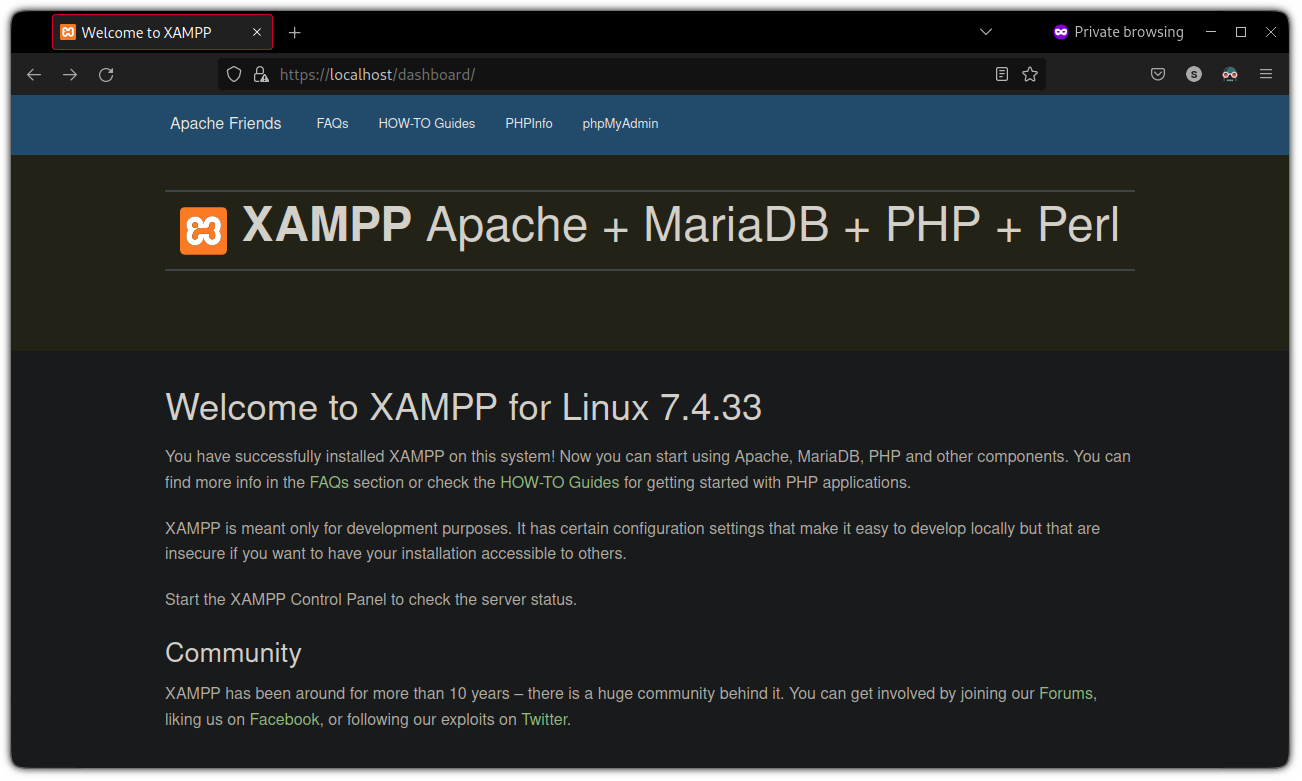Open a new tab with the plus icon
This screenshot has width=1302, height=781.
pyautogui.click(x=294, y=32)
